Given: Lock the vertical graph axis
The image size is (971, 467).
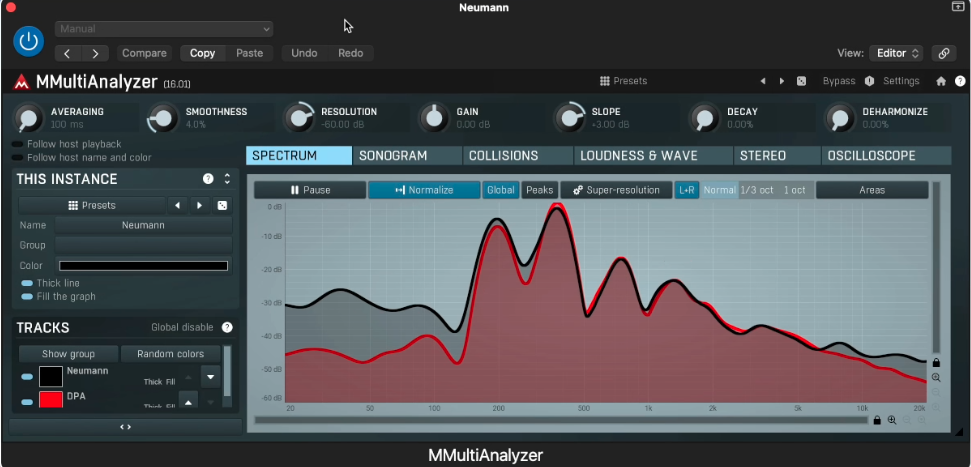Looking at the screenshot, I should (936, 362).
